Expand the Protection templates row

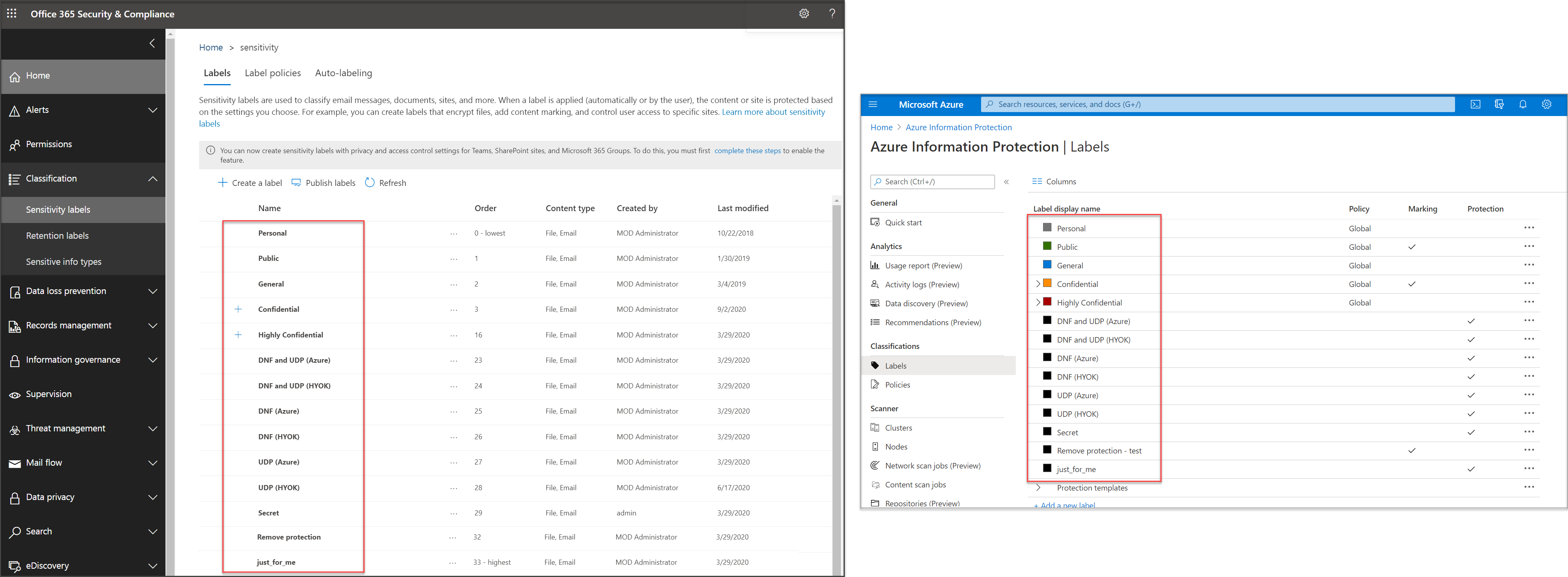1038,488
